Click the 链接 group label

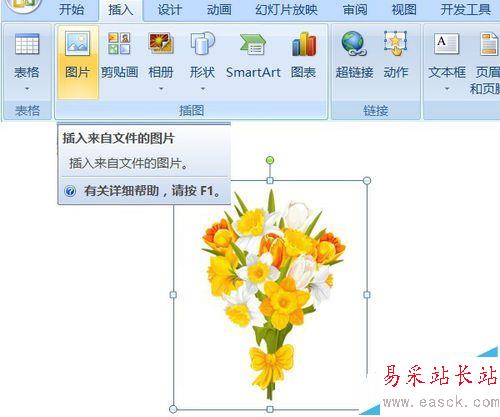[x=376, y=111]
